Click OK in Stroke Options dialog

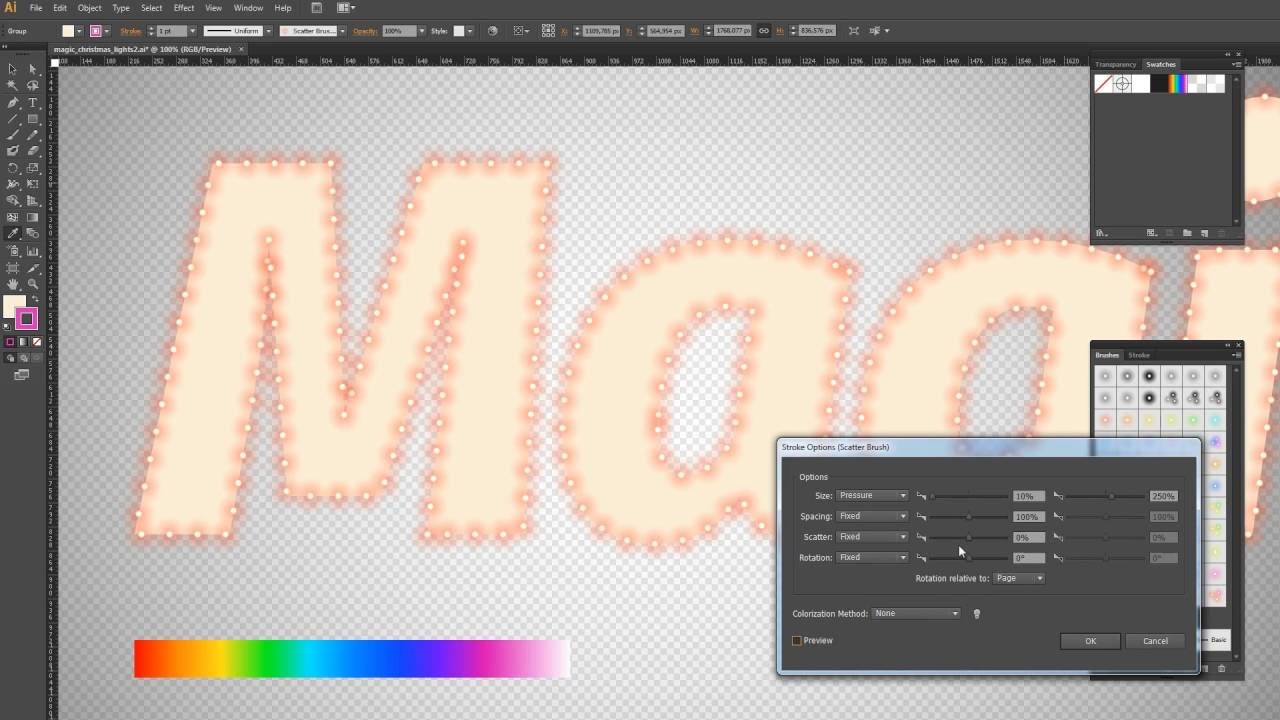point(1090,641)
